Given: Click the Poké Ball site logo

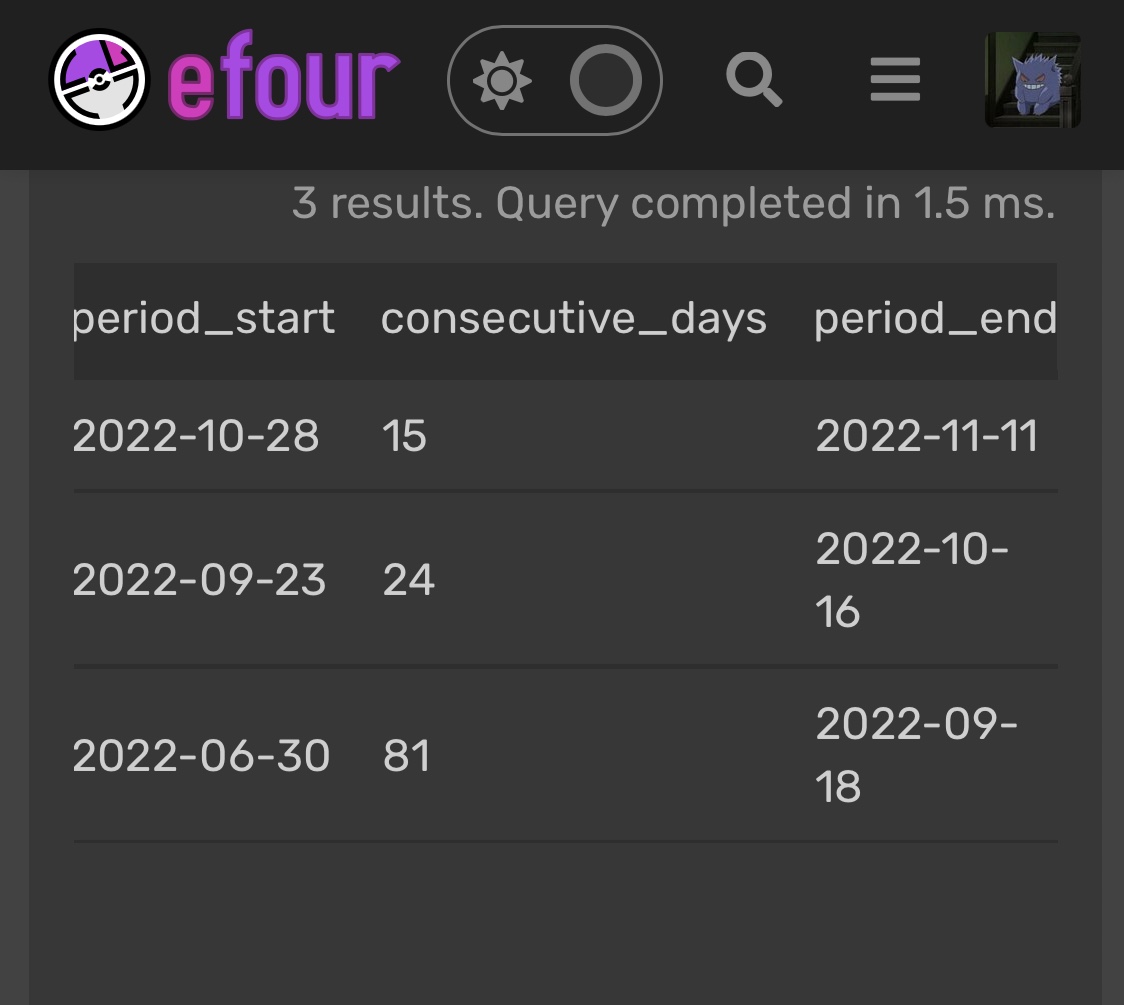Looking at the screenshot, I should tap(98, 80).
